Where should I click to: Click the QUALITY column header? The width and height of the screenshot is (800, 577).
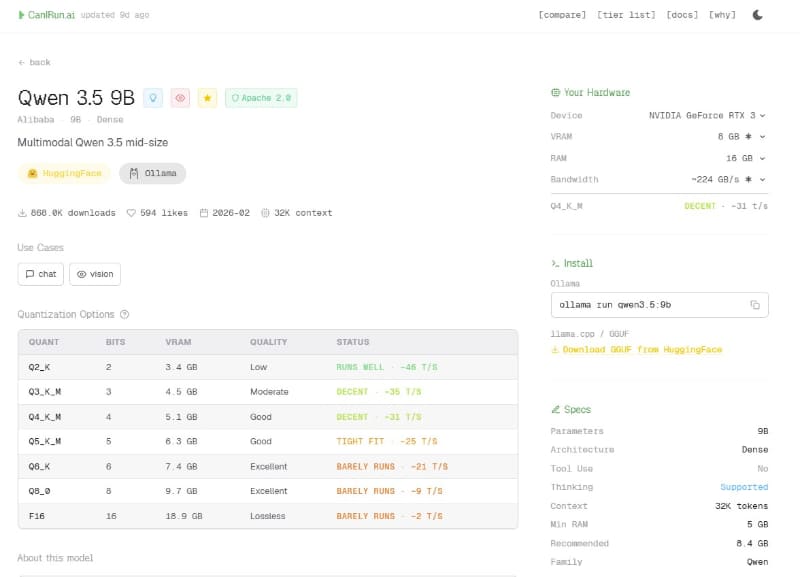click(268, 342)
